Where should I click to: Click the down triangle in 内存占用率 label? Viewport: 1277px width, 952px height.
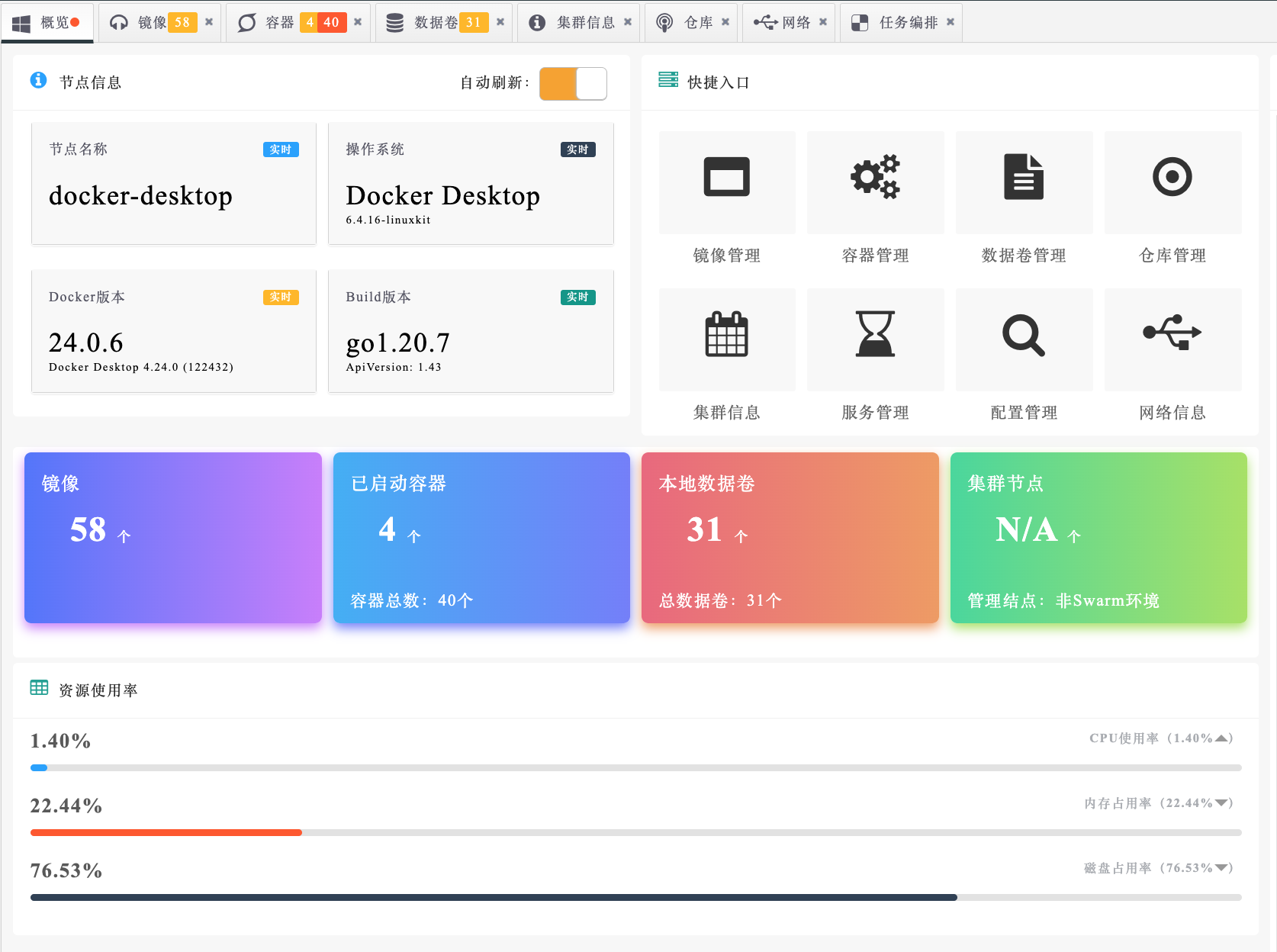point(1221,802)
